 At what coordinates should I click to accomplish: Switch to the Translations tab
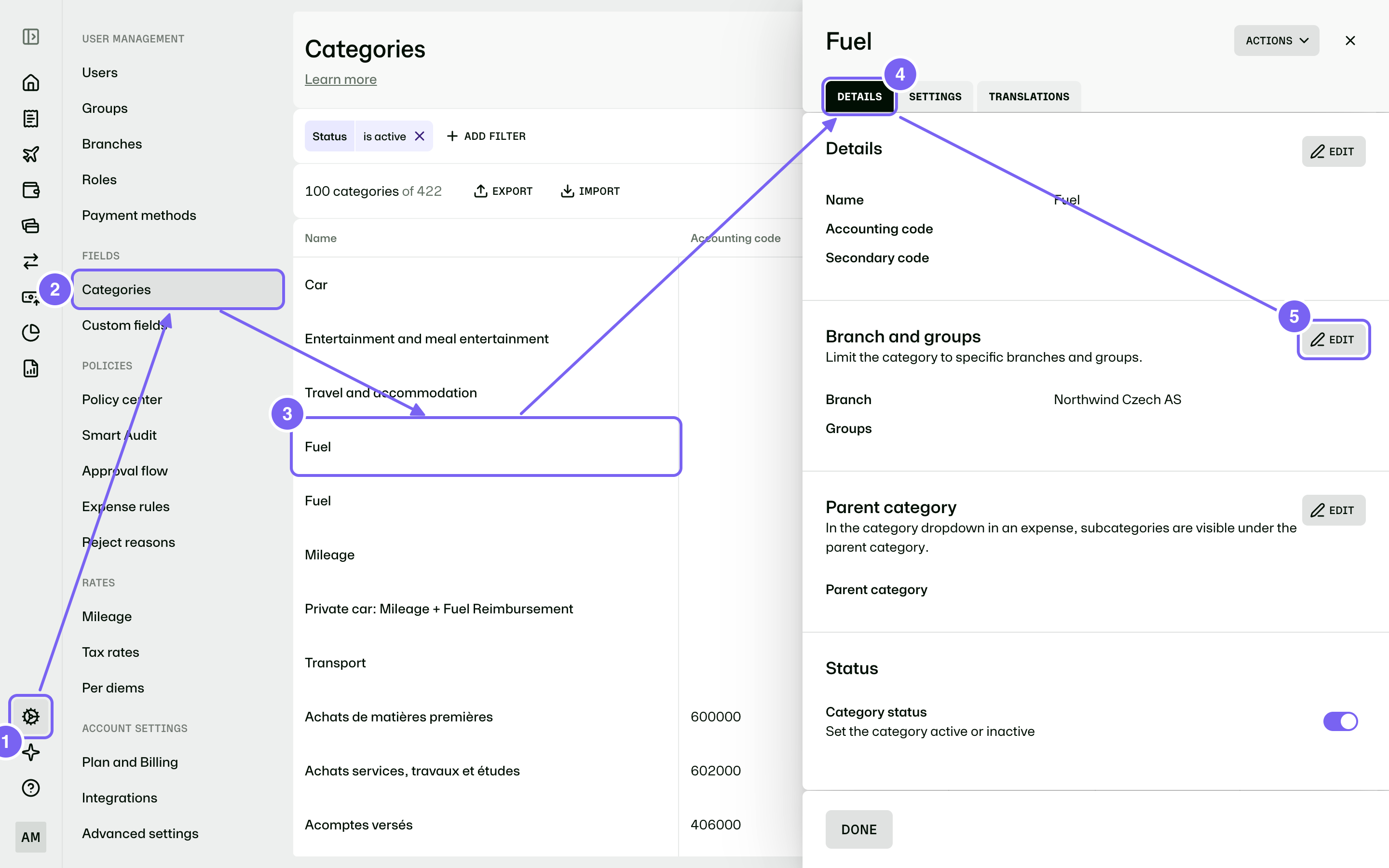[1029, 96]
